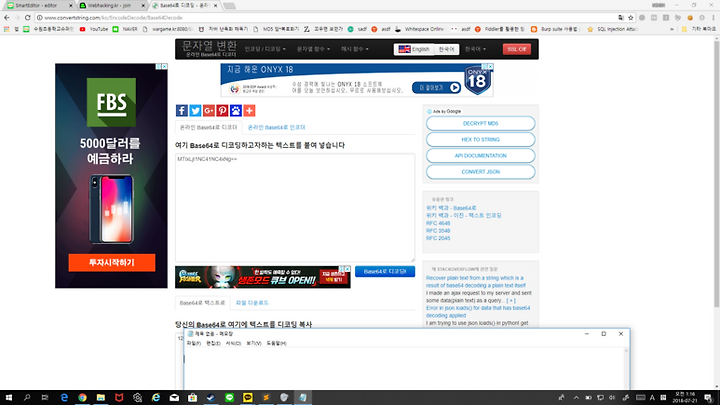Open Settings gear in taskbar

point(137,398)
